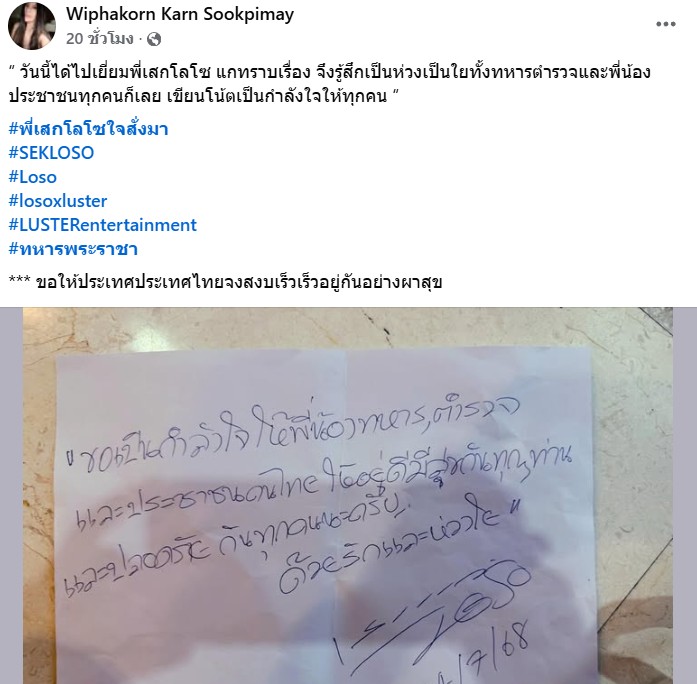Go to the #losoxluster hashtag
The width and height of the screenshot is (697, 684).
pos(58,201)
